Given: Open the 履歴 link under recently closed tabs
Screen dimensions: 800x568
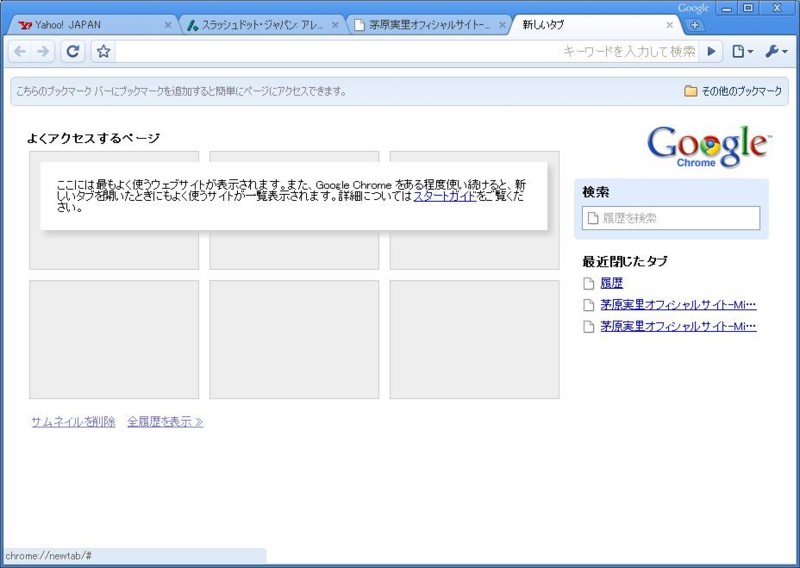Looking at the screenshot, I should tap(612, 283).
